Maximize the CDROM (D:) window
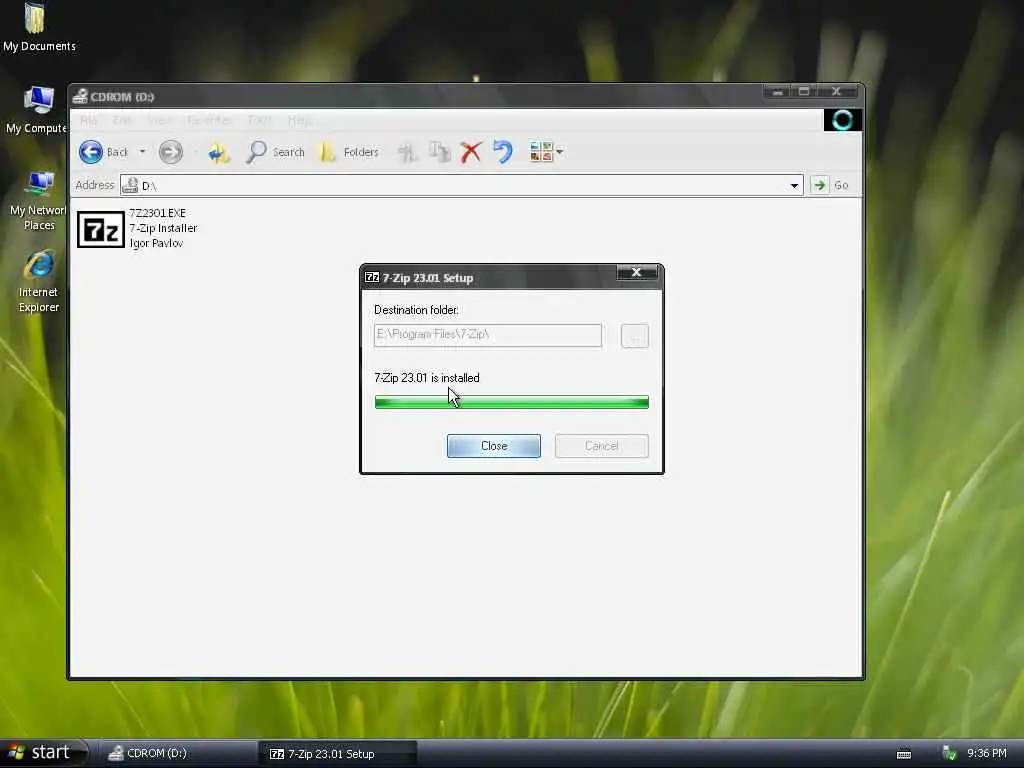 tap(804, 92)
